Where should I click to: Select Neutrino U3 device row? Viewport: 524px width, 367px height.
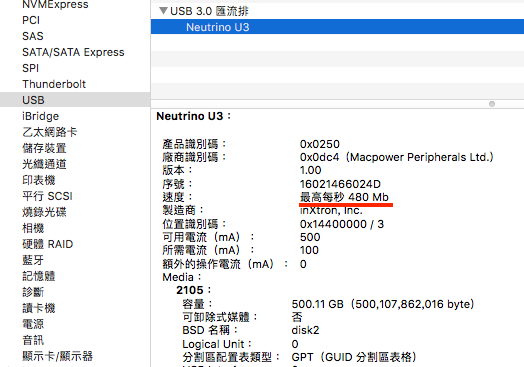tap(337, 27)
